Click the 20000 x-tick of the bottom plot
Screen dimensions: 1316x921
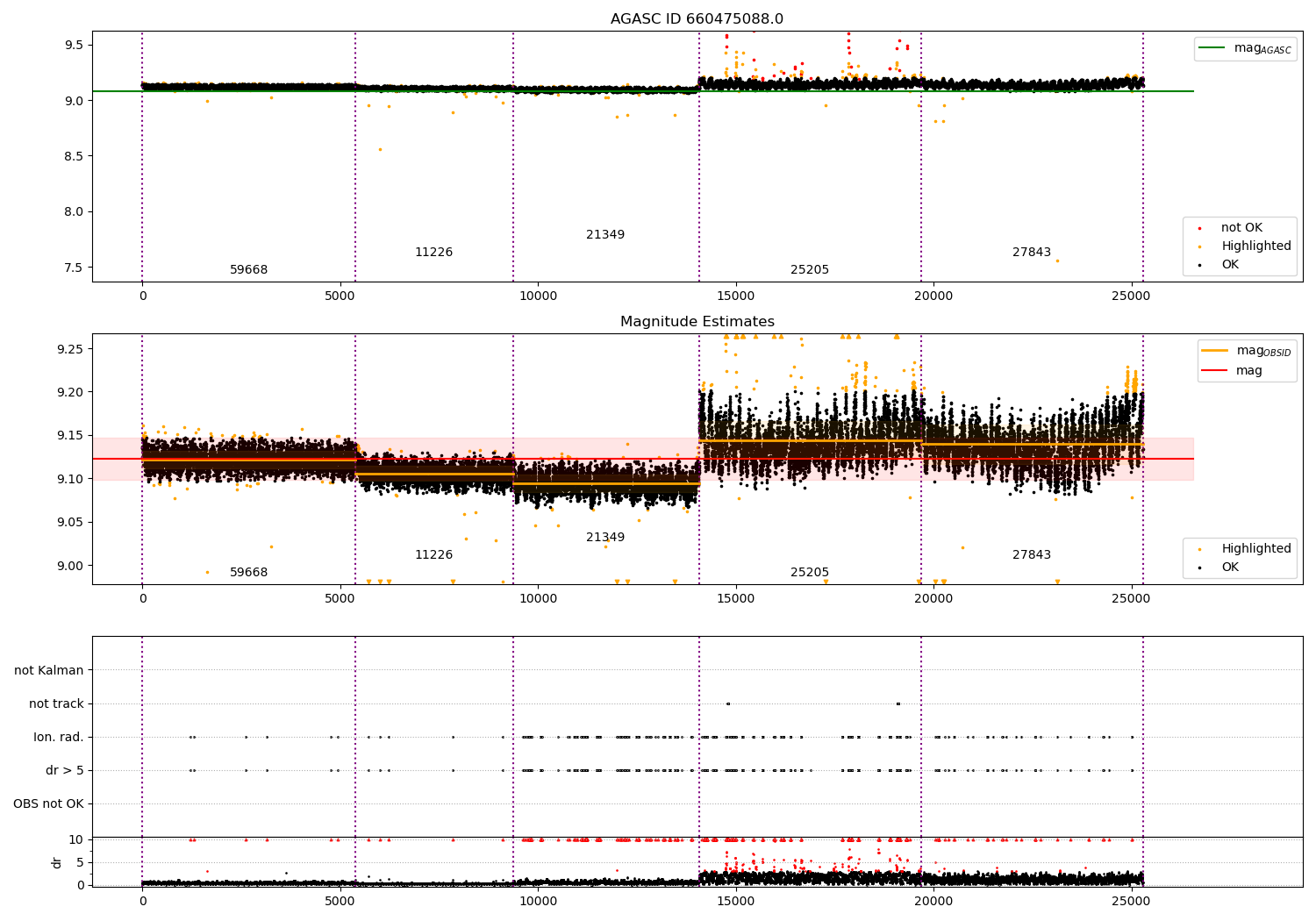click(933, 901)
